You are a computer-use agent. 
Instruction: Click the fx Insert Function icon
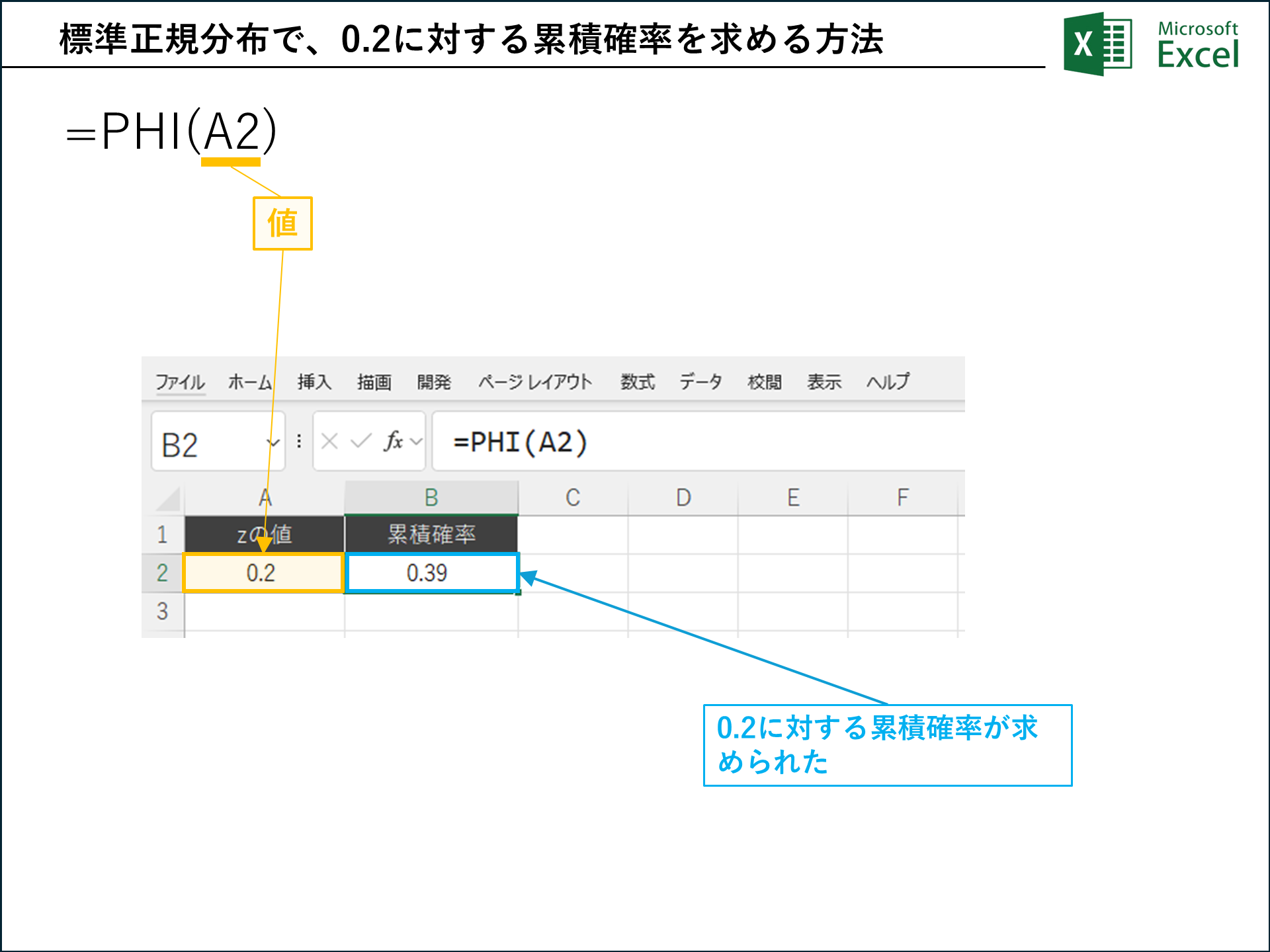(x=393, y=442)
